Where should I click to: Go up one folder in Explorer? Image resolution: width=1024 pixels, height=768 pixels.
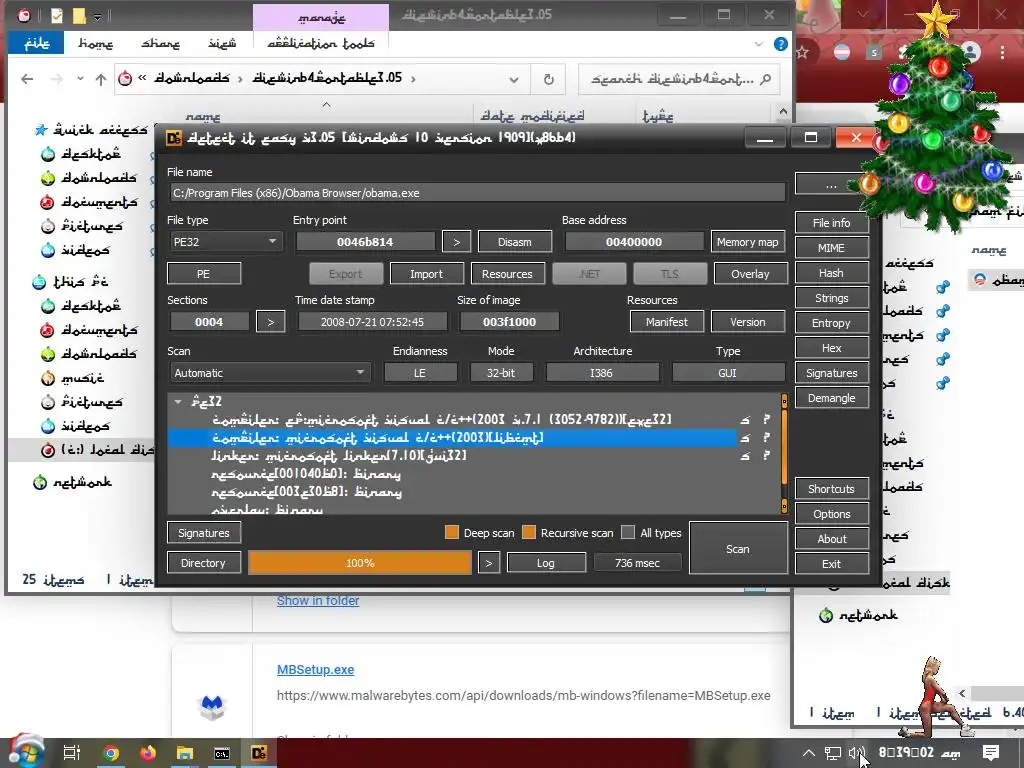pyautogui.click(x=101, y=79)
